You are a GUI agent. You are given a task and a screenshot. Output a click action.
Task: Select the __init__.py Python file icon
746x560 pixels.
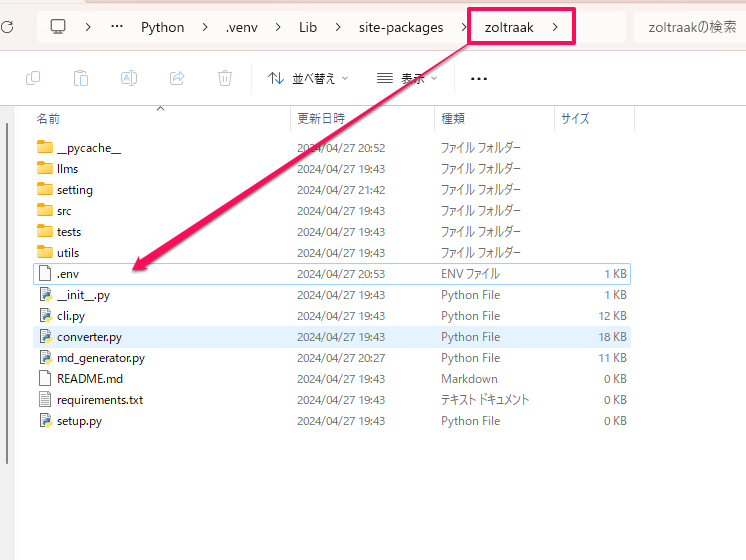[x=45, y=295]
